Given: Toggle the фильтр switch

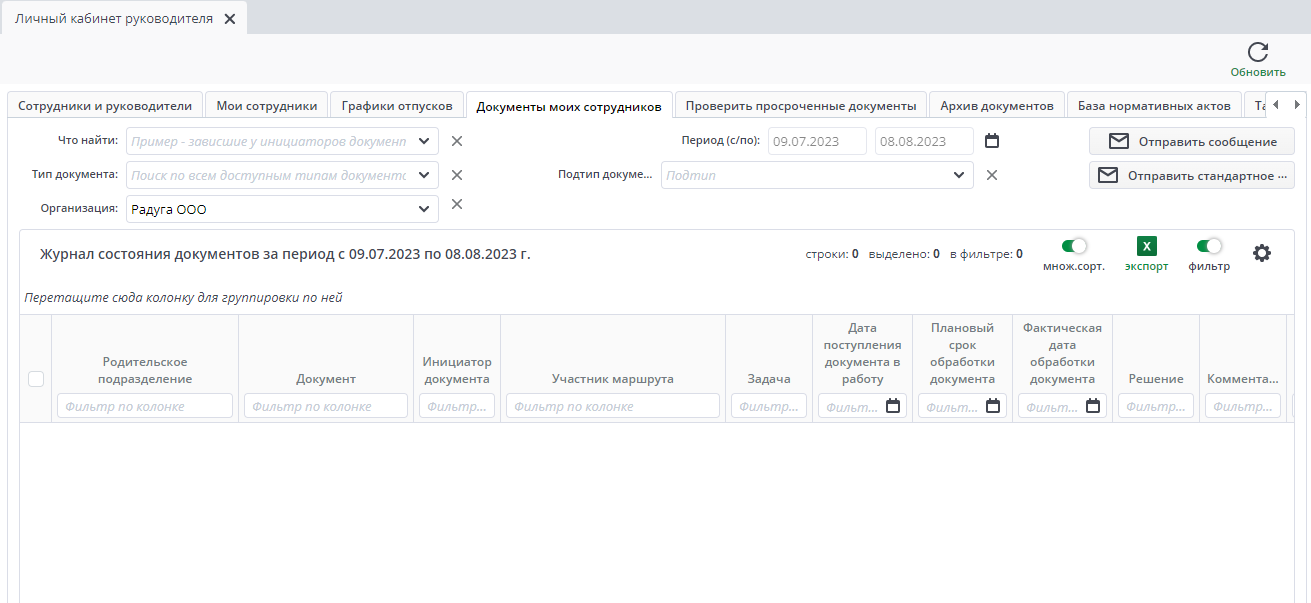Looking at the screenshot, I should 1209,246.
